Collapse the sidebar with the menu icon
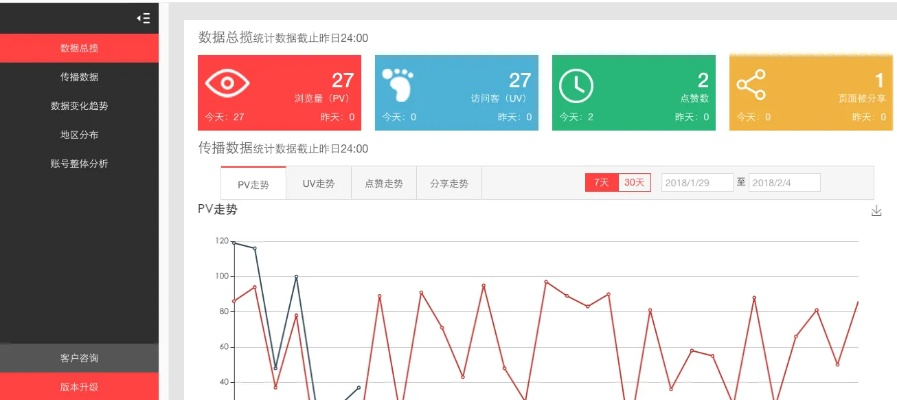The height and width of the screenshot is (400, 897). click(143, 18)
